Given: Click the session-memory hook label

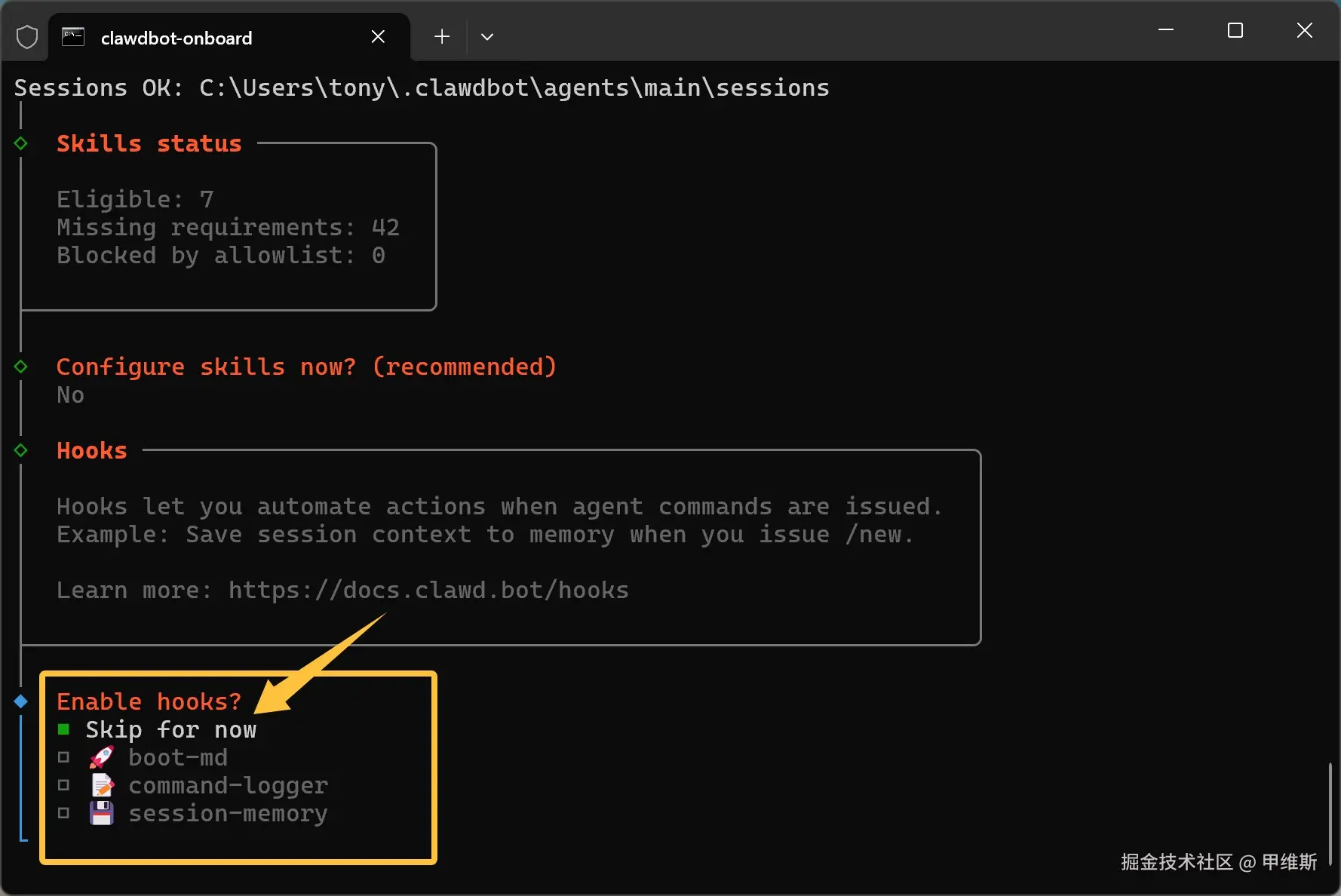Looking at the screenshot, I should [x=229, y=813].
